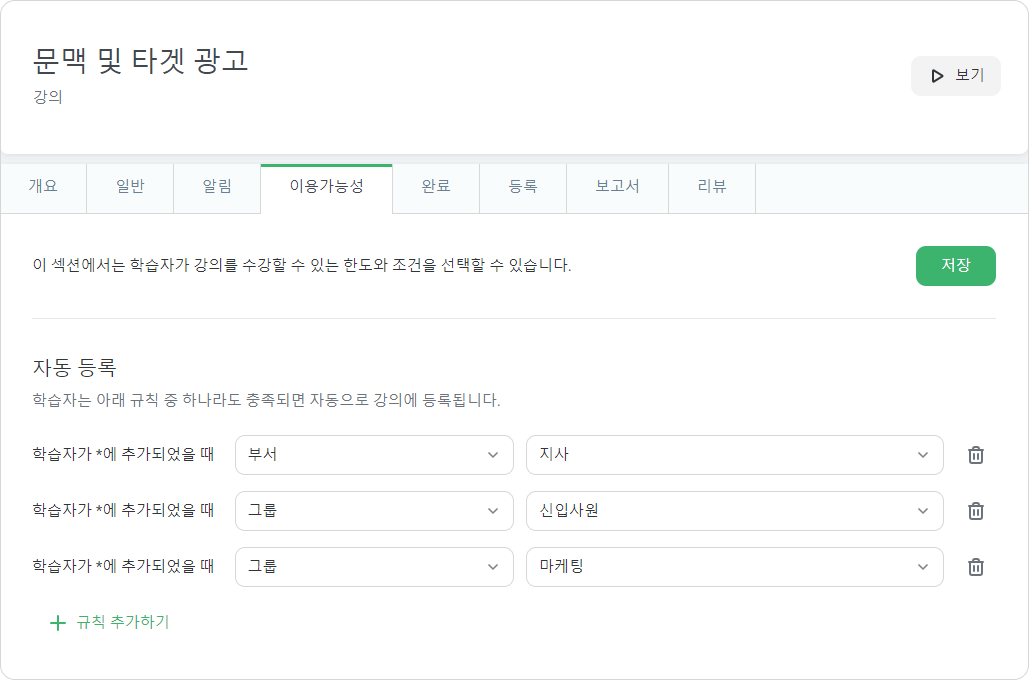Open the 알림 tab

click(x=217, y=188)
